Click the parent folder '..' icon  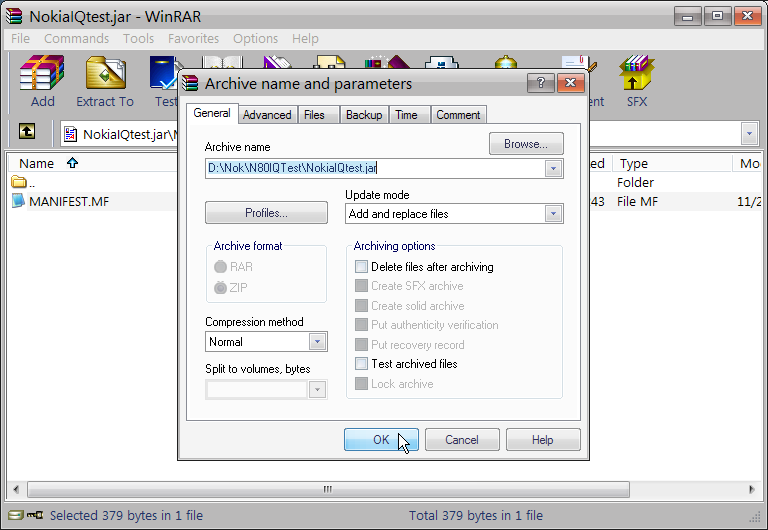coord(19,182)
